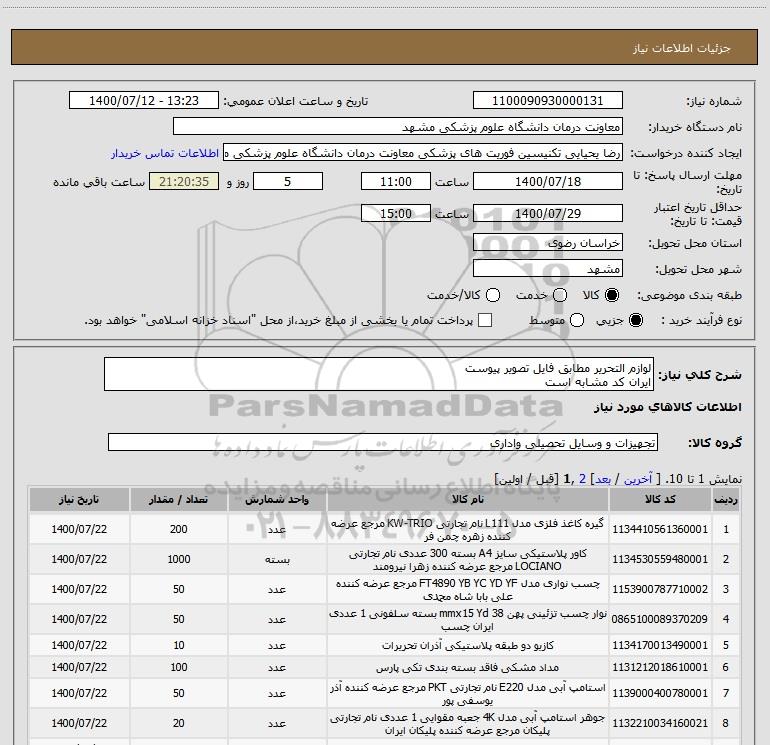Click the response deadline date 1400/07/18
This screenshot has height=745, width=770.
[548, 181]
